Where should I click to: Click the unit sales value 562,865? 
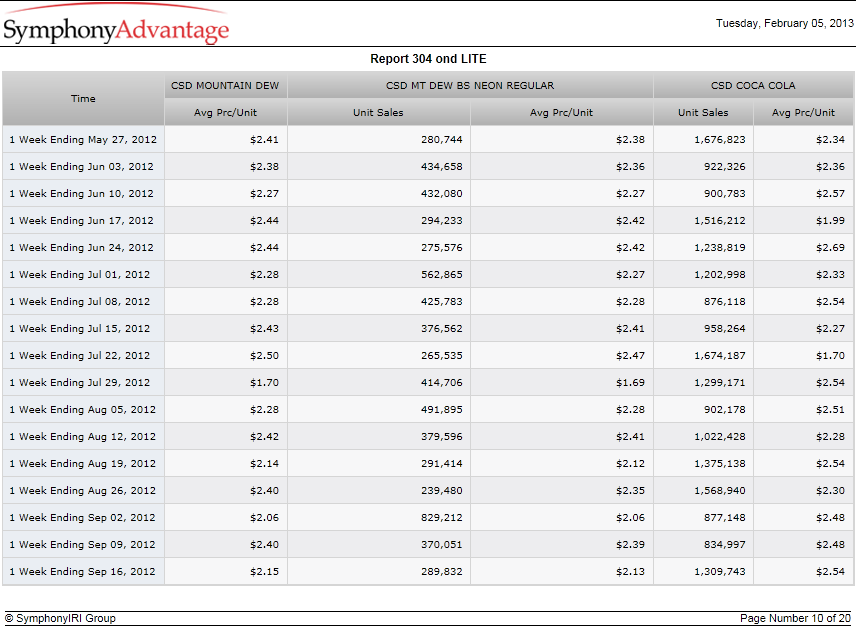(x=442, y=275)
